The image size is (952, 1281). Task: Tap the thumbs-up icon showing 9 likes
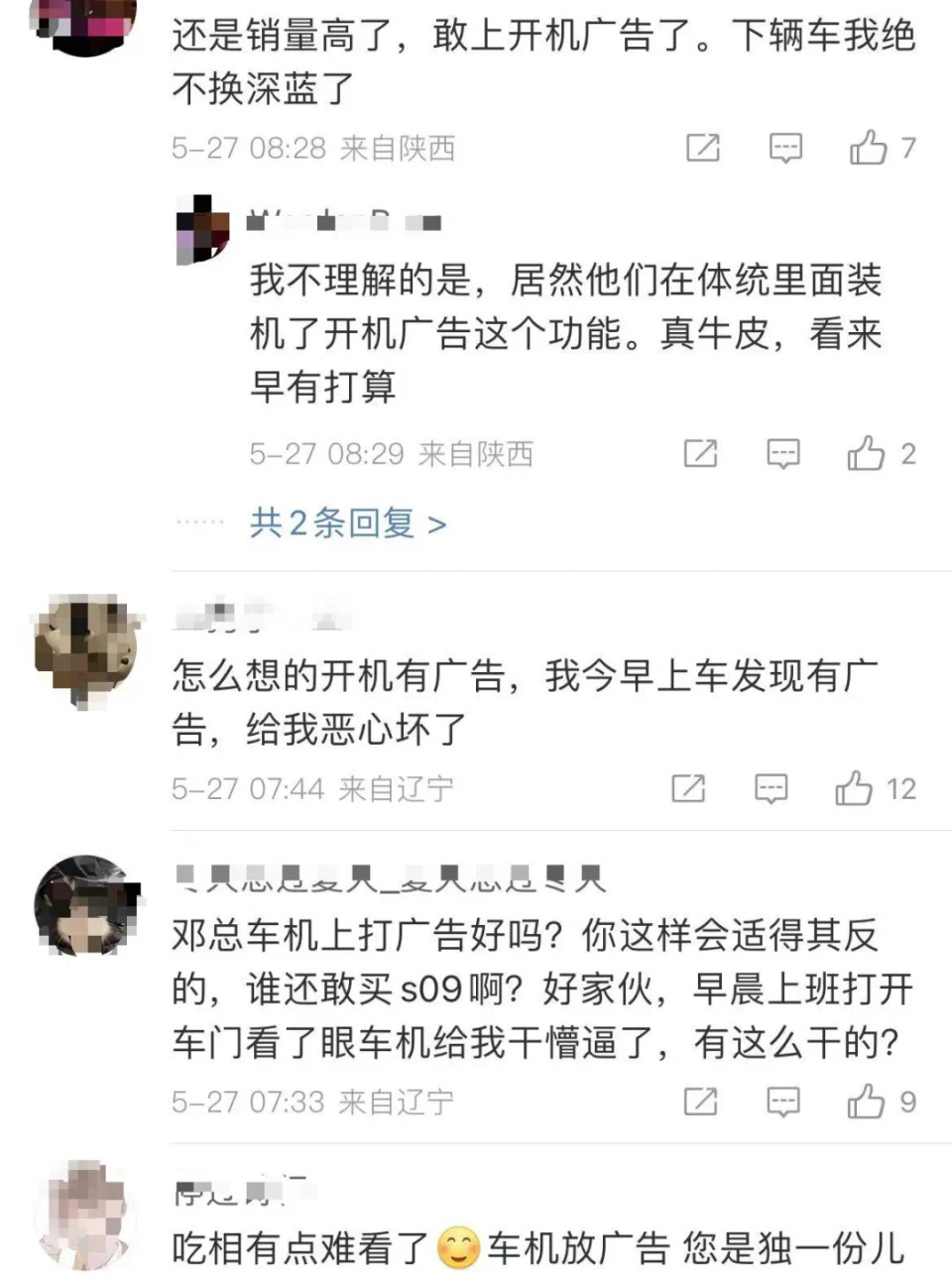866,1101
